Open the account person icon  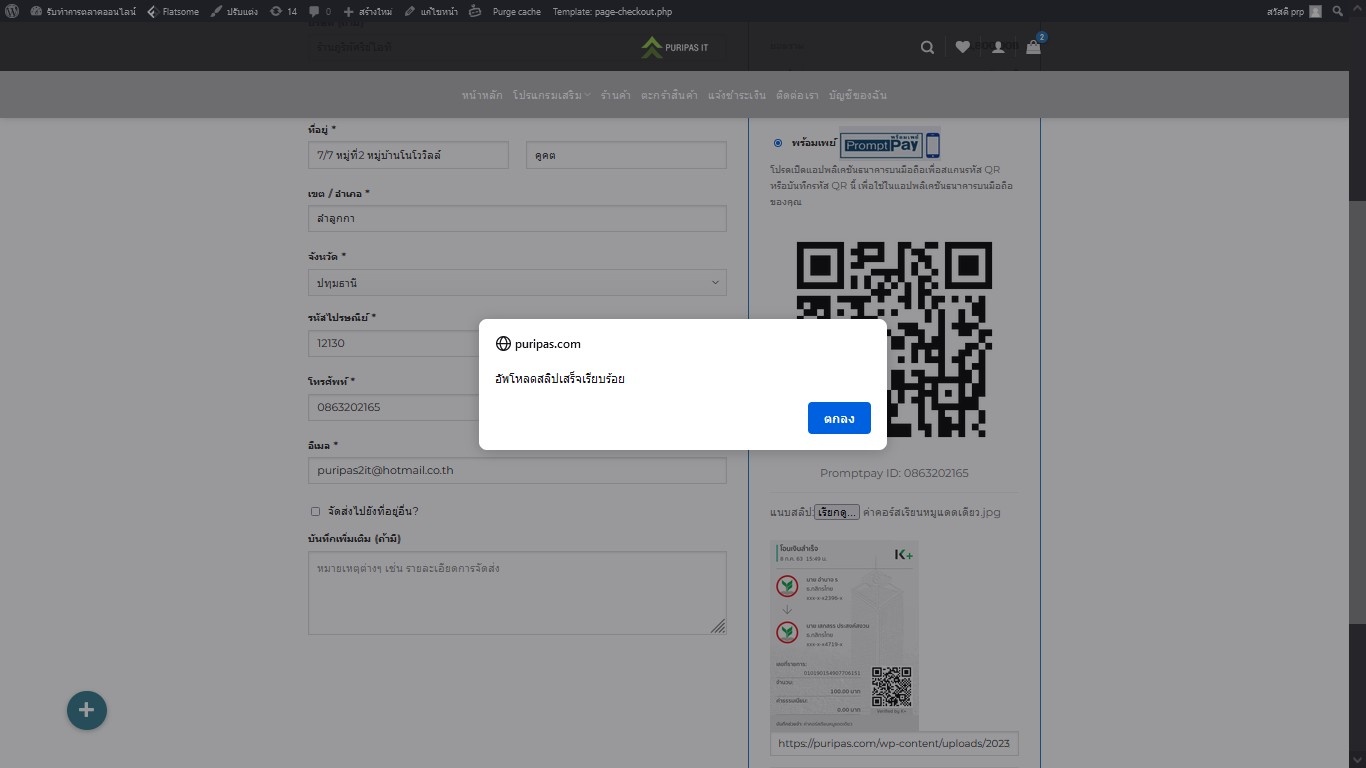point(997,46)
